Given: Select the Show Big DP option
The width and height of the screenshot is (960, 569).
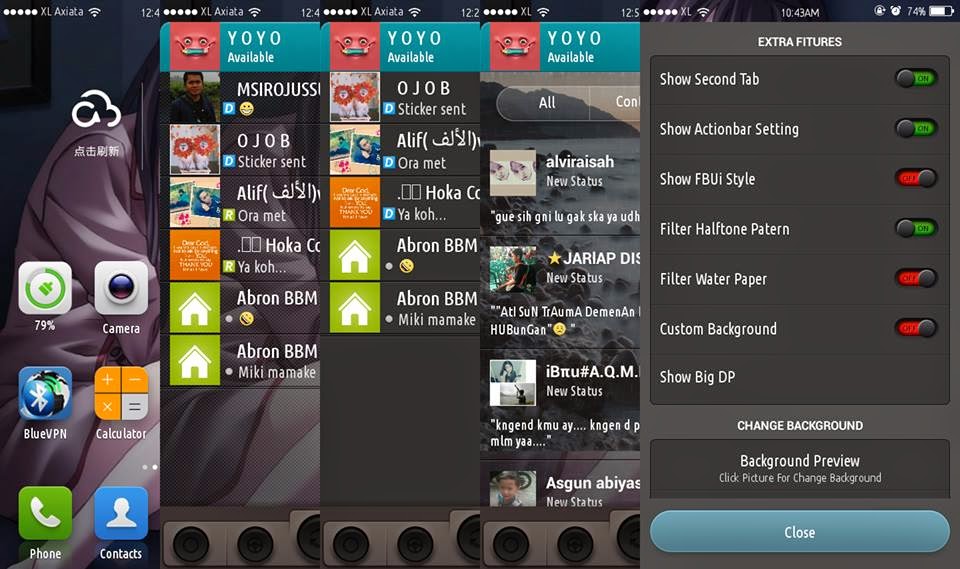Looking at the screenshot, I should point(800,377).
